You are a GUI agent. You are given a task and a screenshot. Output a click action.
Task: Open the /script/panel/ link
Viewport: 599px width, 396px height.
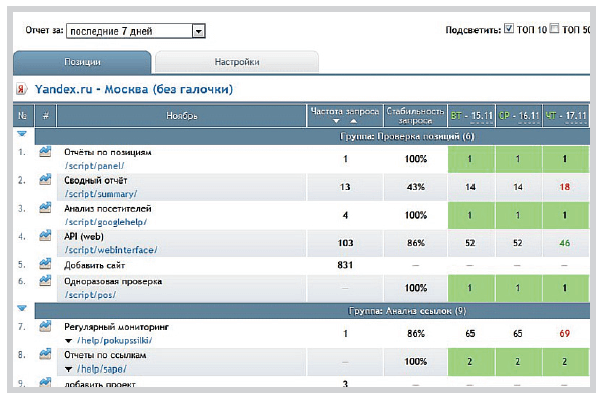94,166
